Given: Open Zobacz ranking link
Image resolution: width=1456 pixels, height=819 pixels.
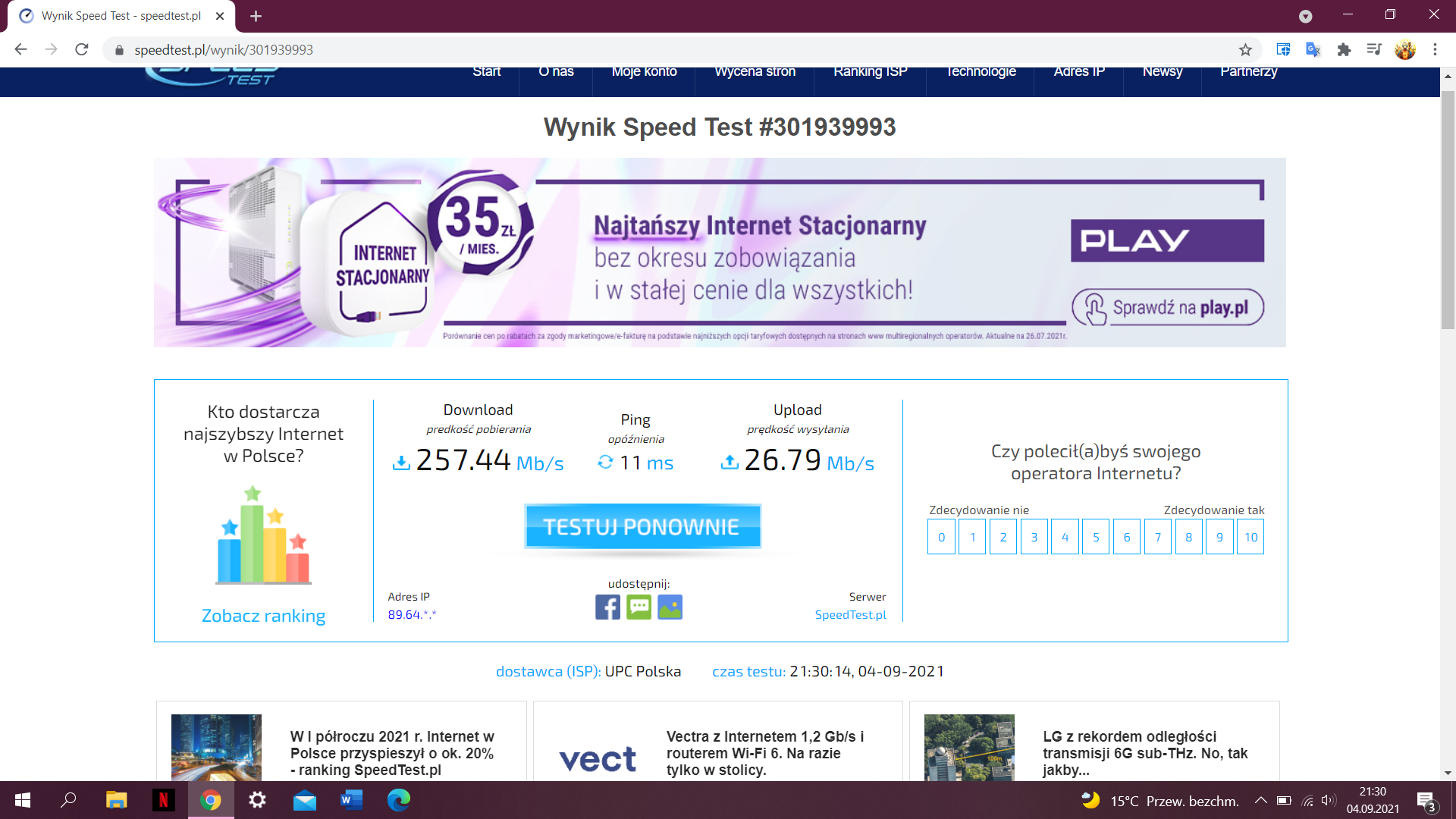Looking at the screenshot, I should [x=263, y=616].
